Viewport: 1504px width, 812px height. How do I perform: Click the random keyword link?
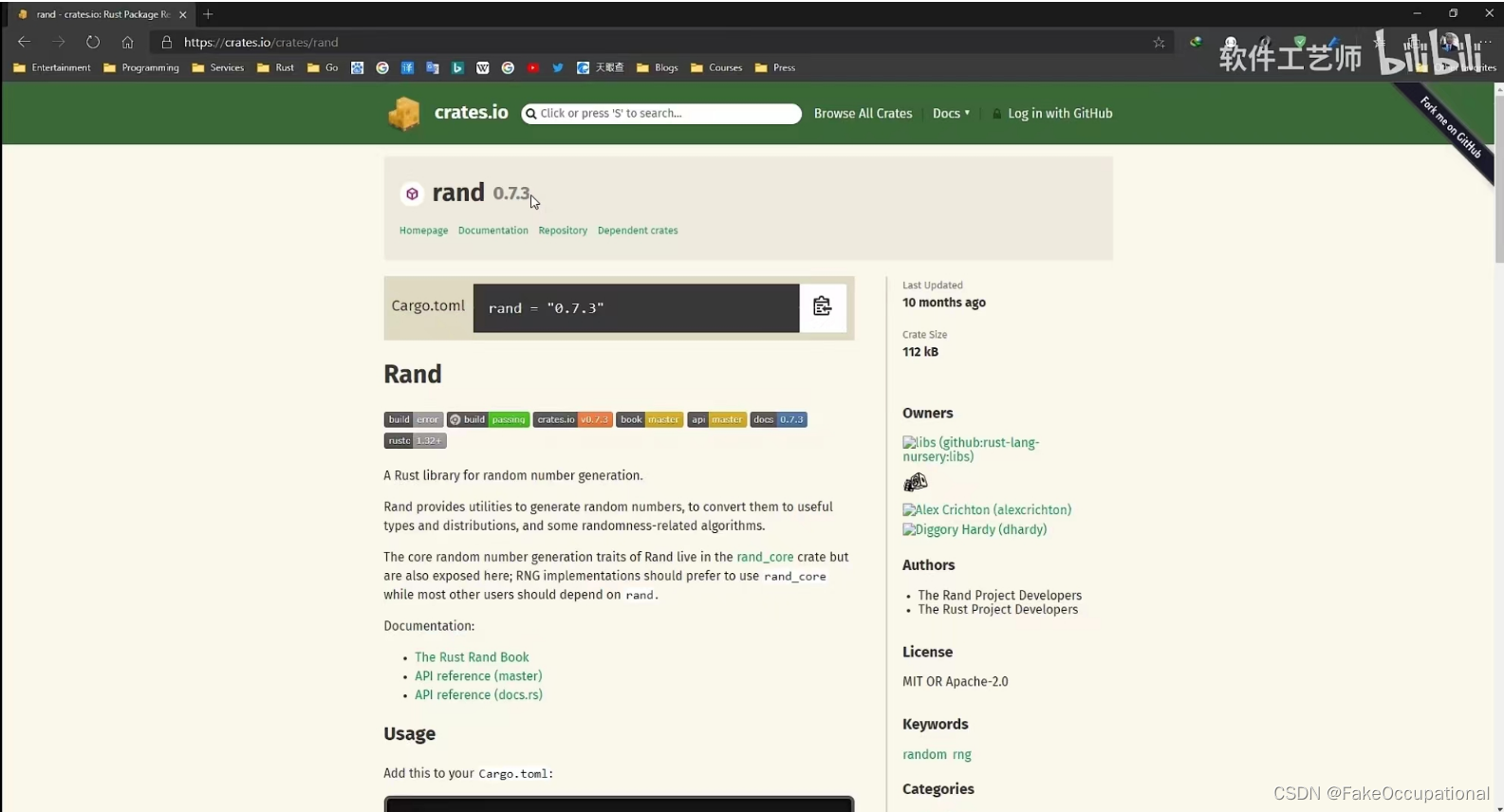(x=924, y=754)
